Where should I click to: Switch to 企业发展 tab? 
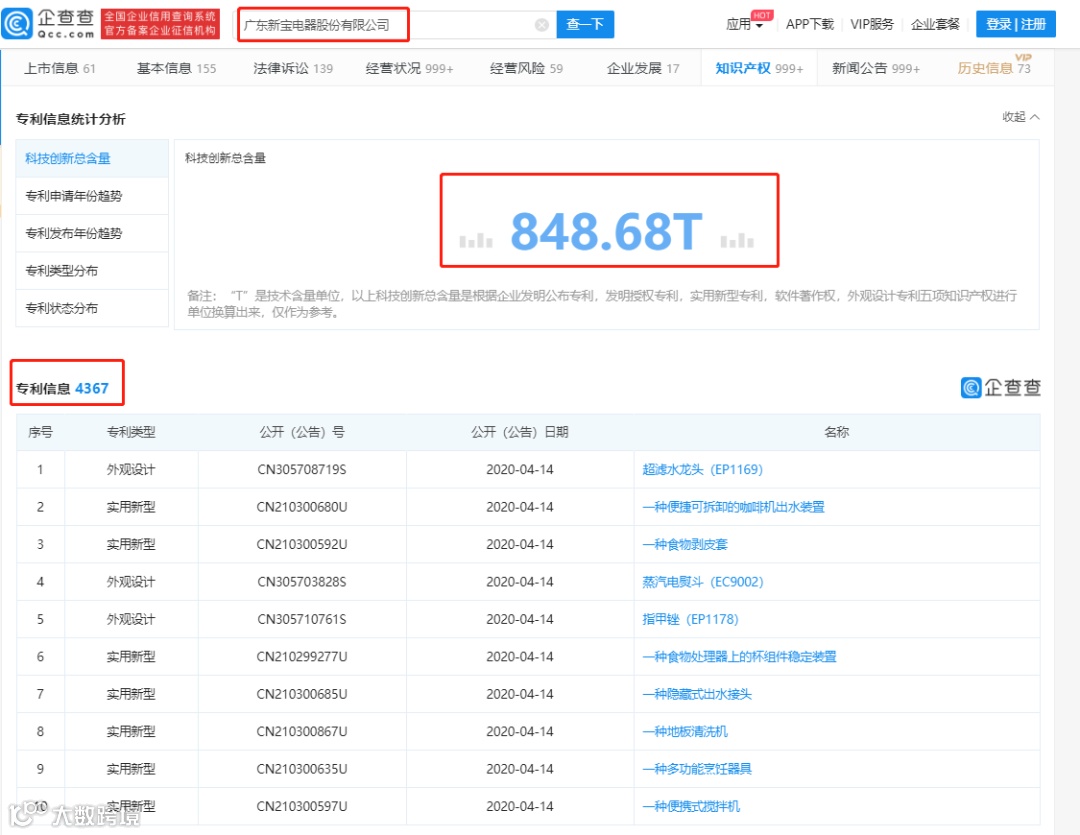(643, 68)
